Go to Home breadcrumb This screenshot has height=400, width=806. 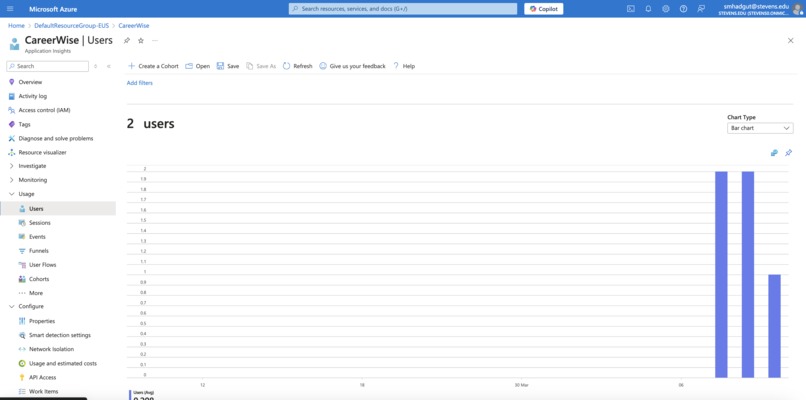16,25
